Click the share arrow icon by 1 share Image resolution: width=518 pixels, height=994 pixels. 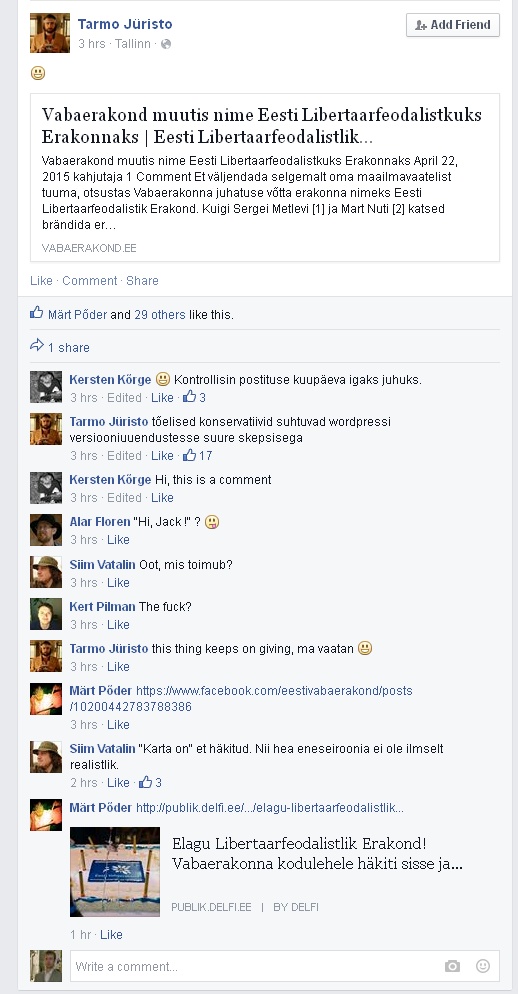click(37, 346)
